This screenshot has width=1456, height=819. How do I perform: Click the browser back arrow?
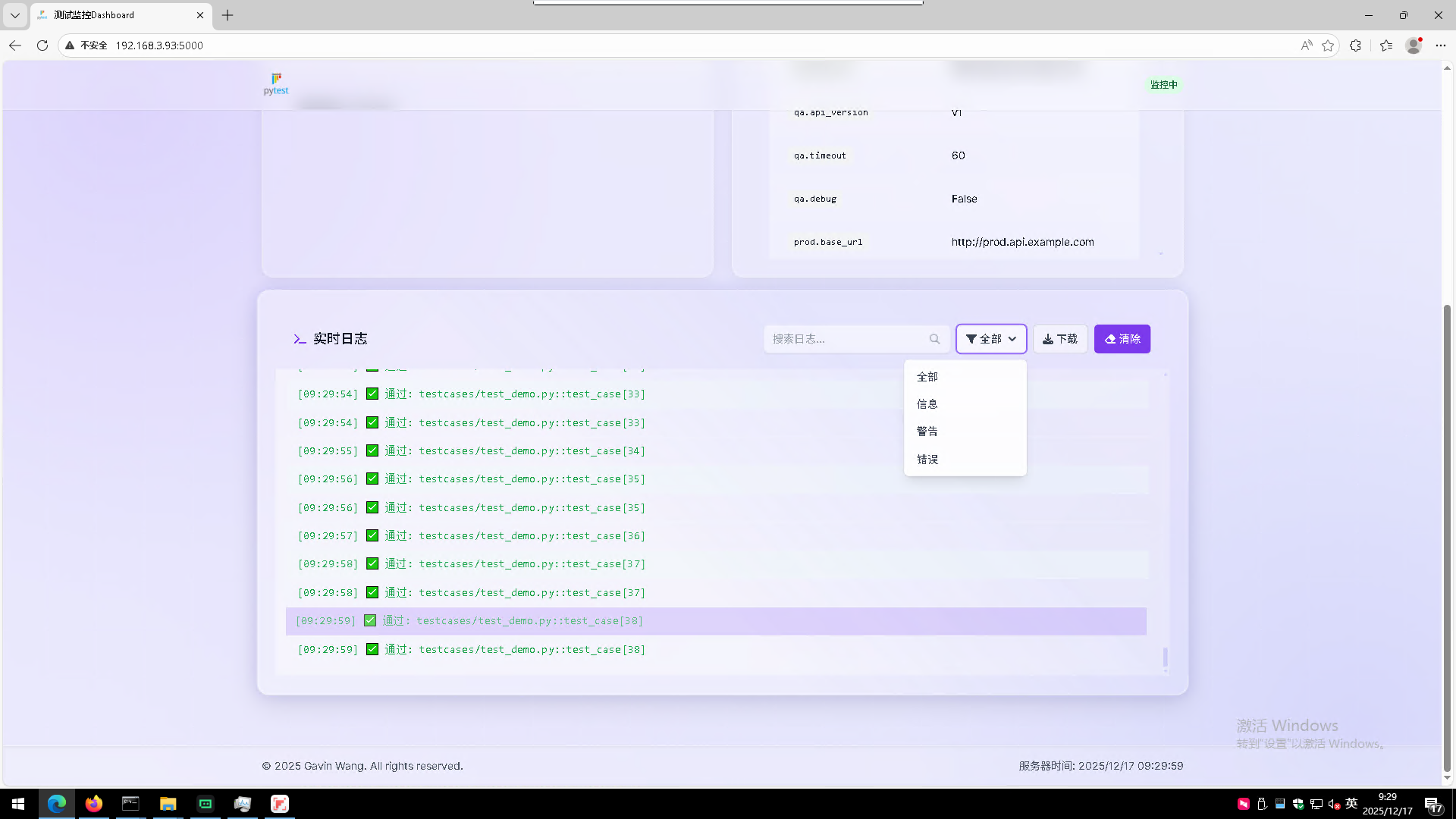(x=15, y=45)
